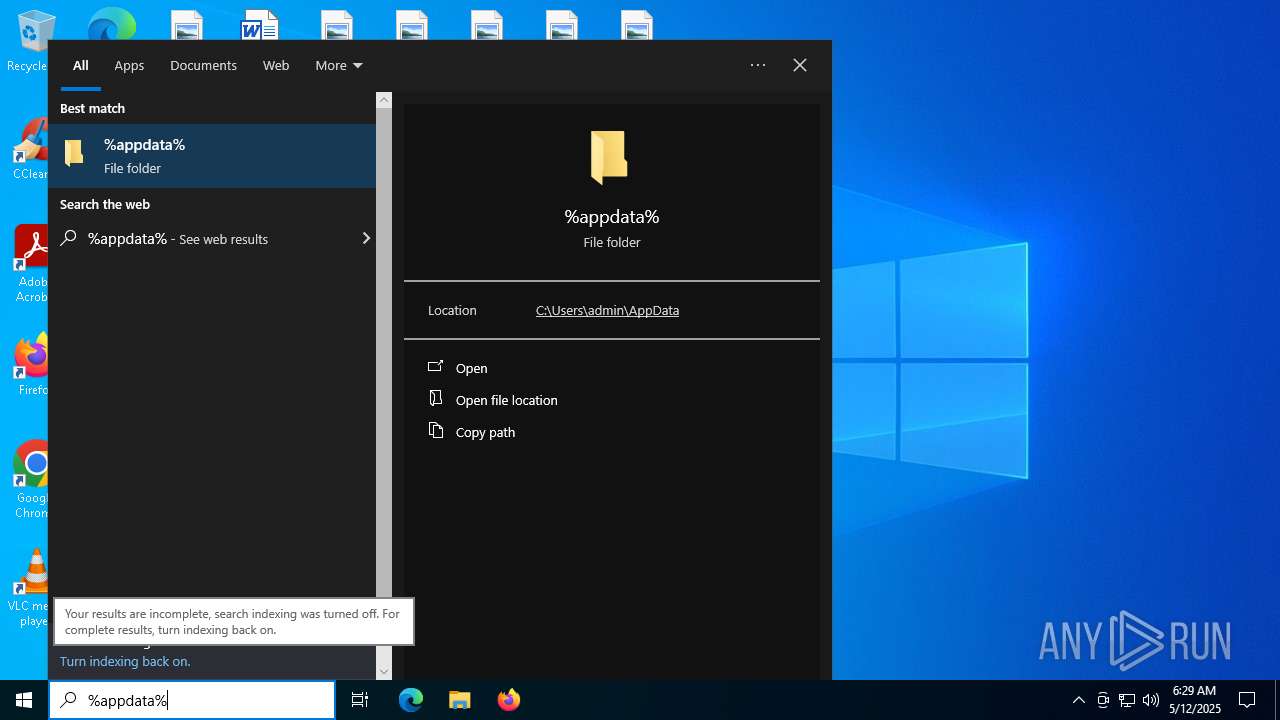Screen dimensions: 1280x720
Task: Select the VLC media player desktop shortcut
Action: point(30,588)
